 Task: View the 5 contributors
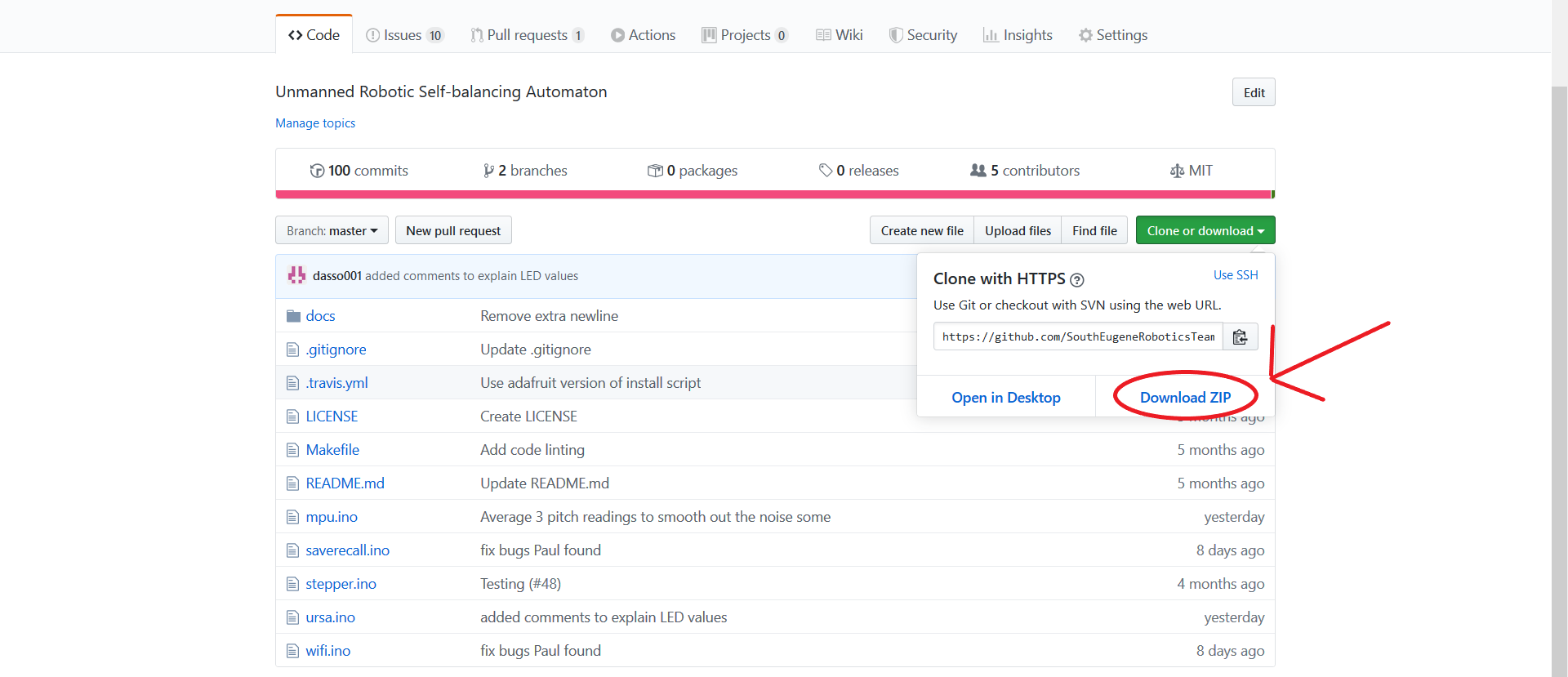(1025, 171)
